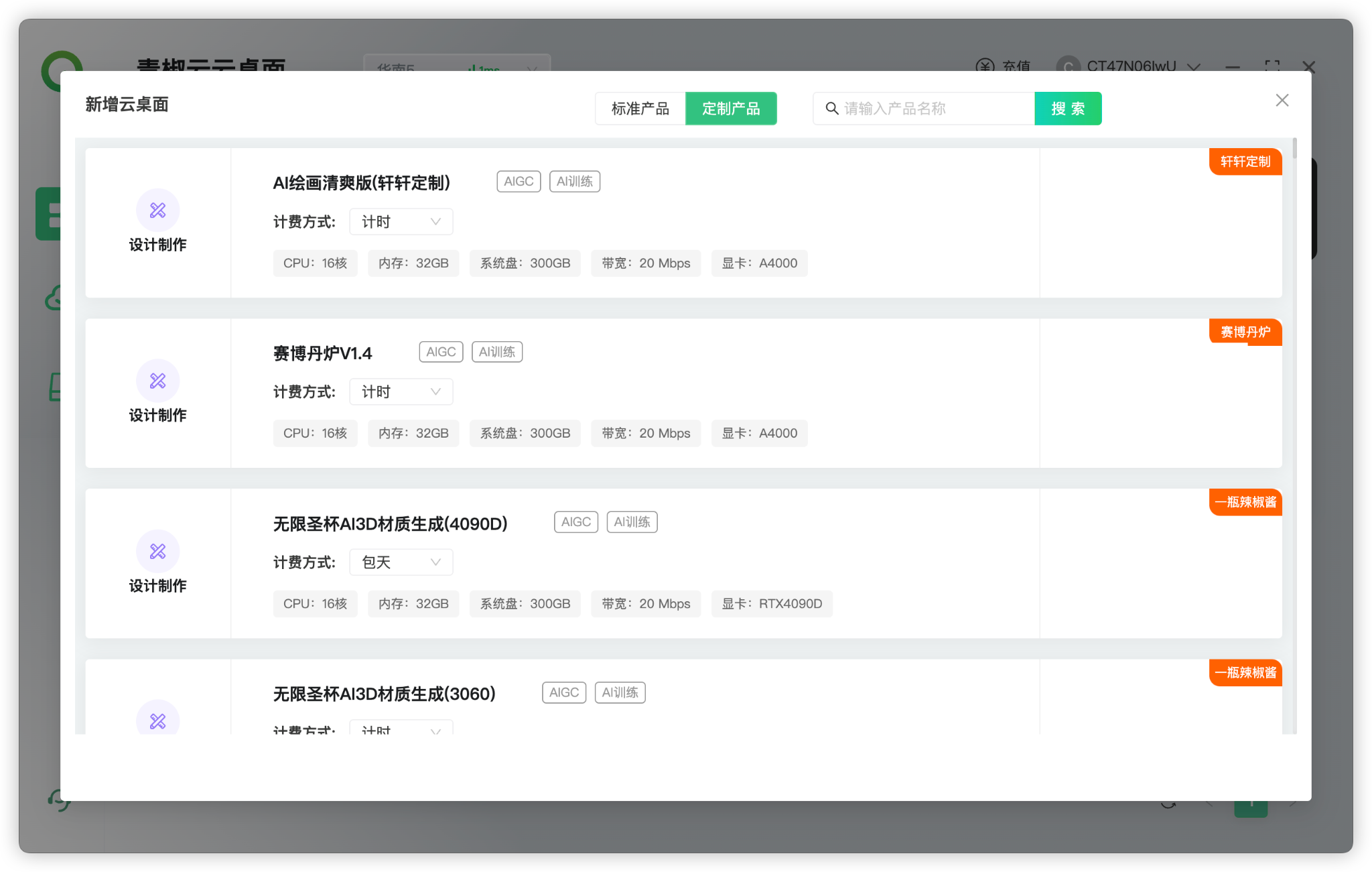
Task: Click the 请输入产品名称 search field
Action: 924,109
